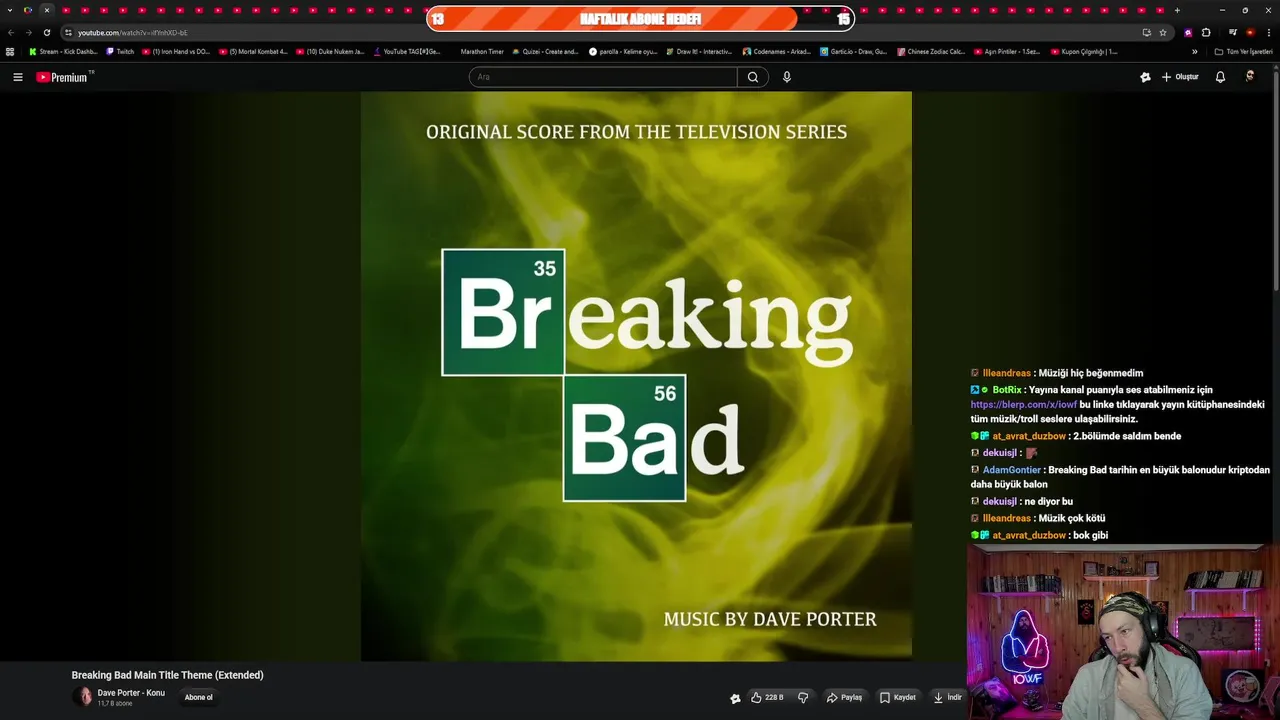Open Kupon Çılgınlığı bookmark
This screenshot has height=720, width=1280.
click(x=1084, y=52)
